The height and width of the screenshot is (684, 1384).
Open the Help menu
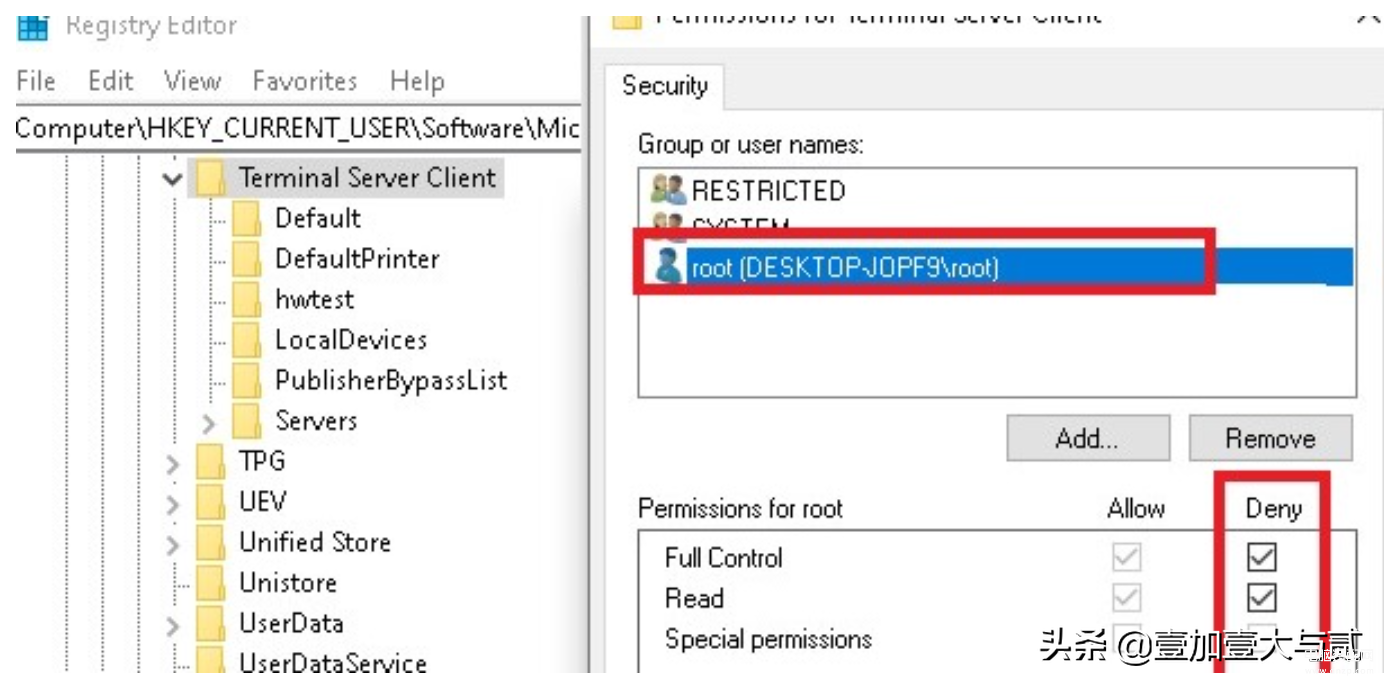(x=417, y=81)
